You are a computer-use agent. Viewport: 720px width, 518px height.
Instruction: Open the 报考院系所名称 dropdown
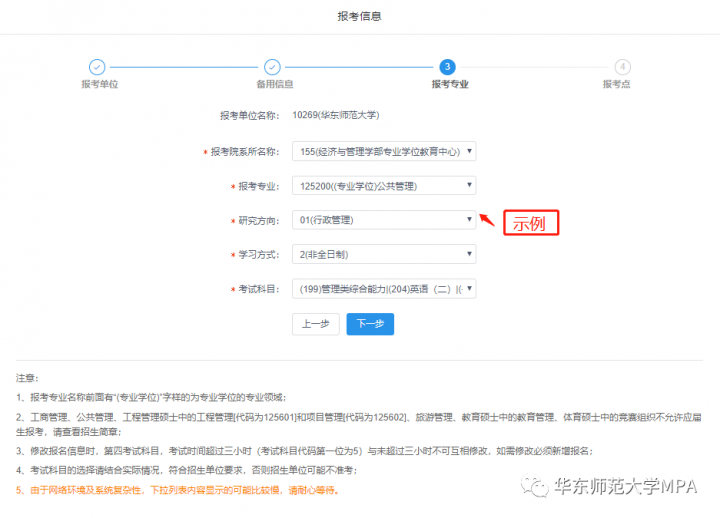pos(384,152)
